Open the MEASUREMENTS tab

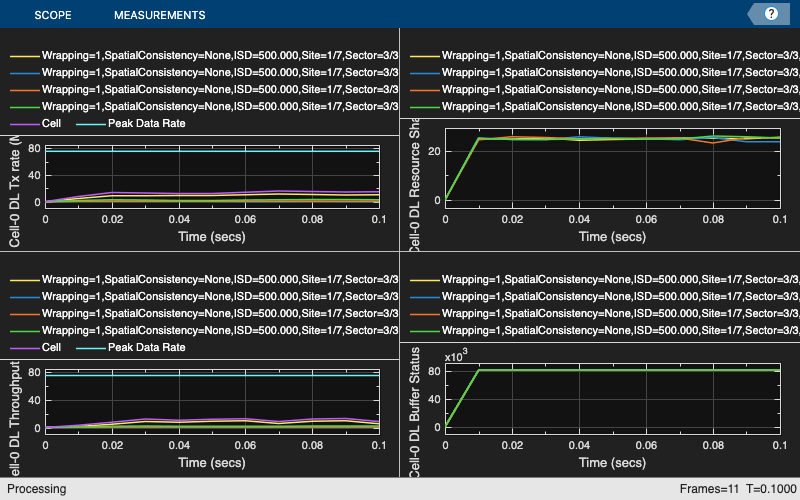tap(159, 15)
